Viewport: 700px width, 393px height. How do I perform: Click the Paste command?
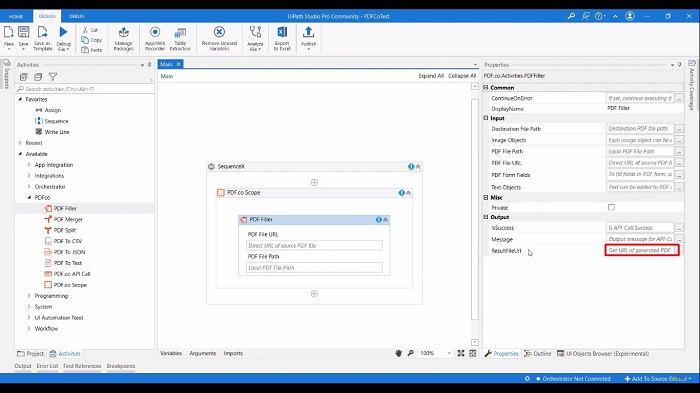(x=92, y=50)
